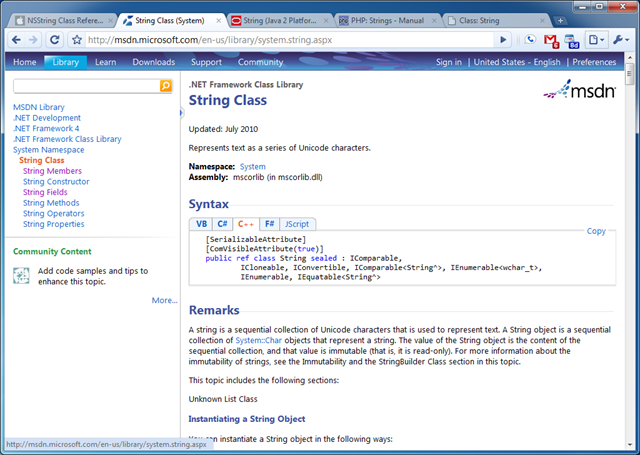The height and width of the screenshot is (455, 640).
Task: Click into the MSDN search input field
Action: point(87,86)
